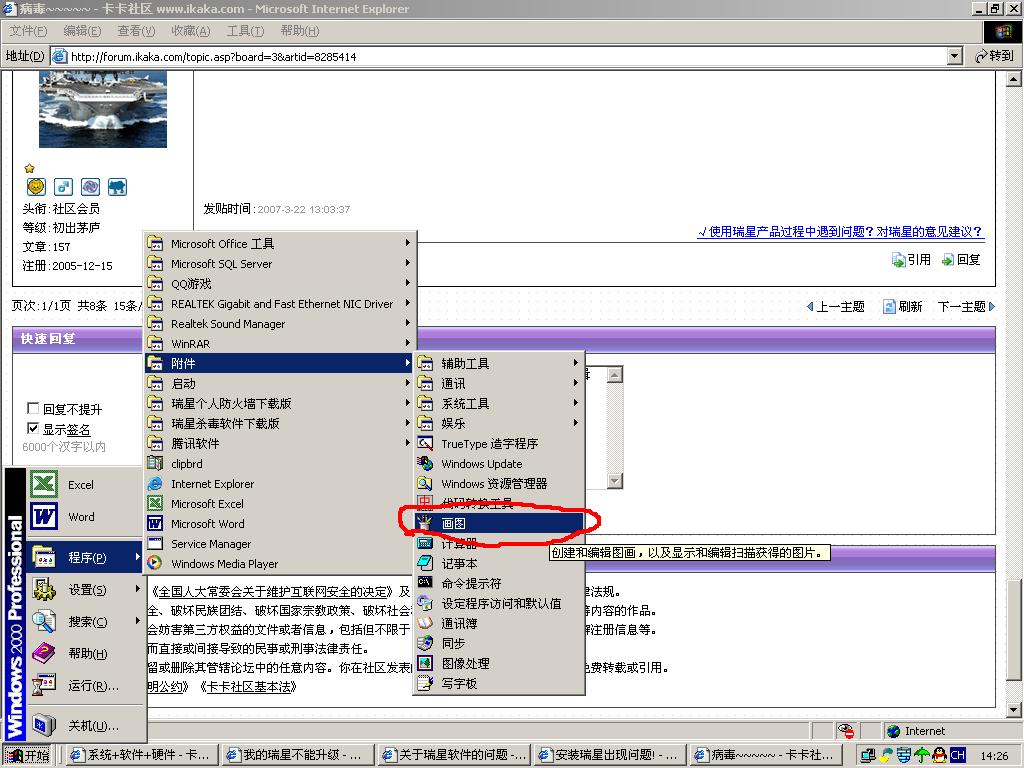Toggle the 显示签名 checkbox
Viewport: 1024px width, 768px height.
[33, 428]
